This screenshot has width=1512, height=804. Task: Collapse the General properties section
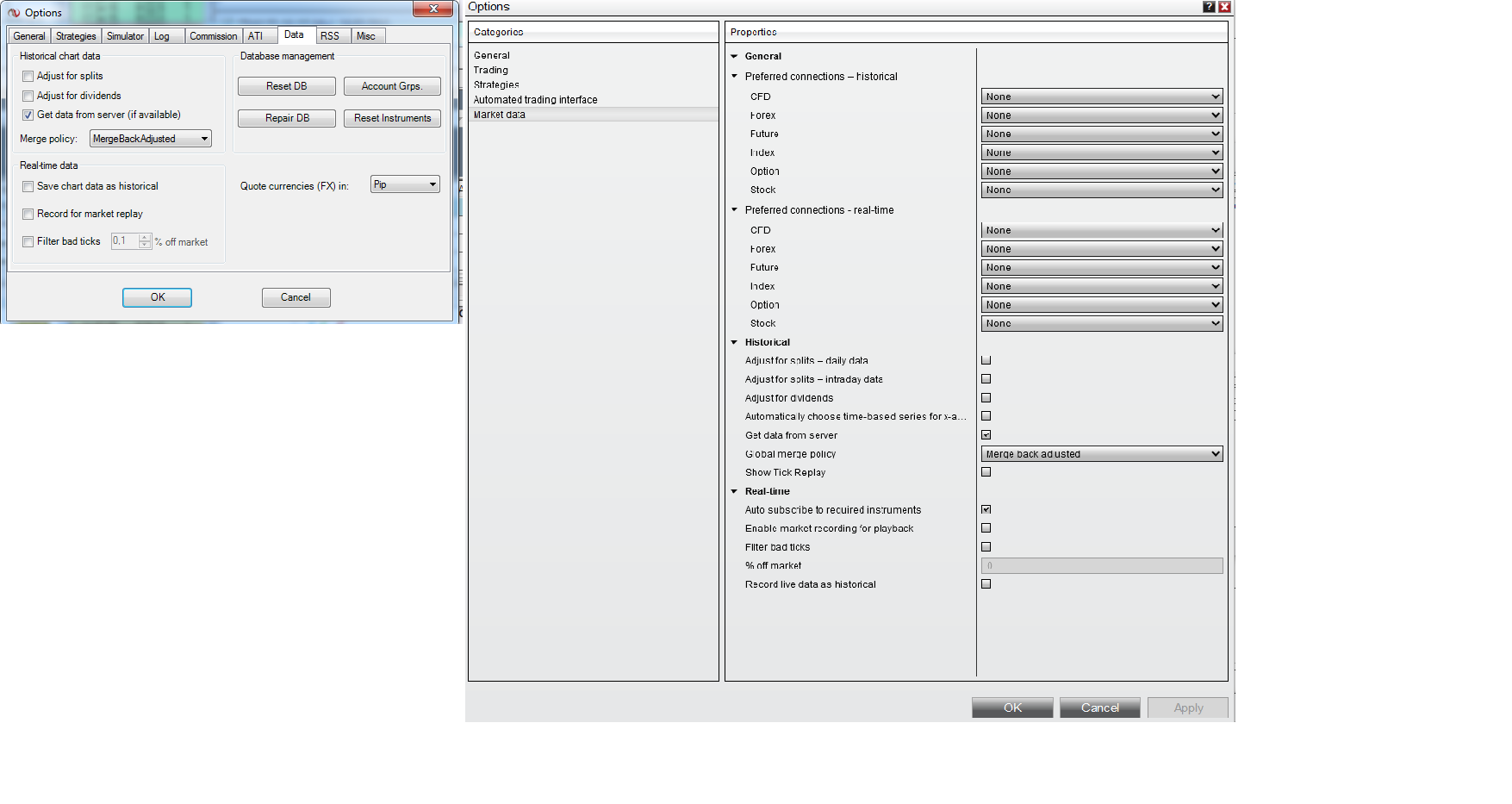tap(734, 57)
